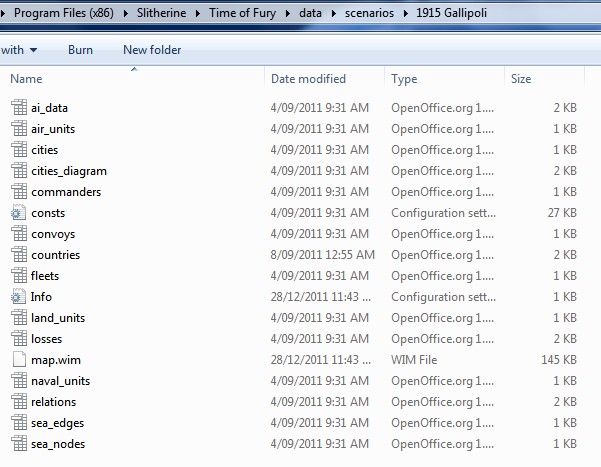Click Configuration sett... type in Info row
Image resolution: width=601 pixels, height=467 pixels.
443,297
